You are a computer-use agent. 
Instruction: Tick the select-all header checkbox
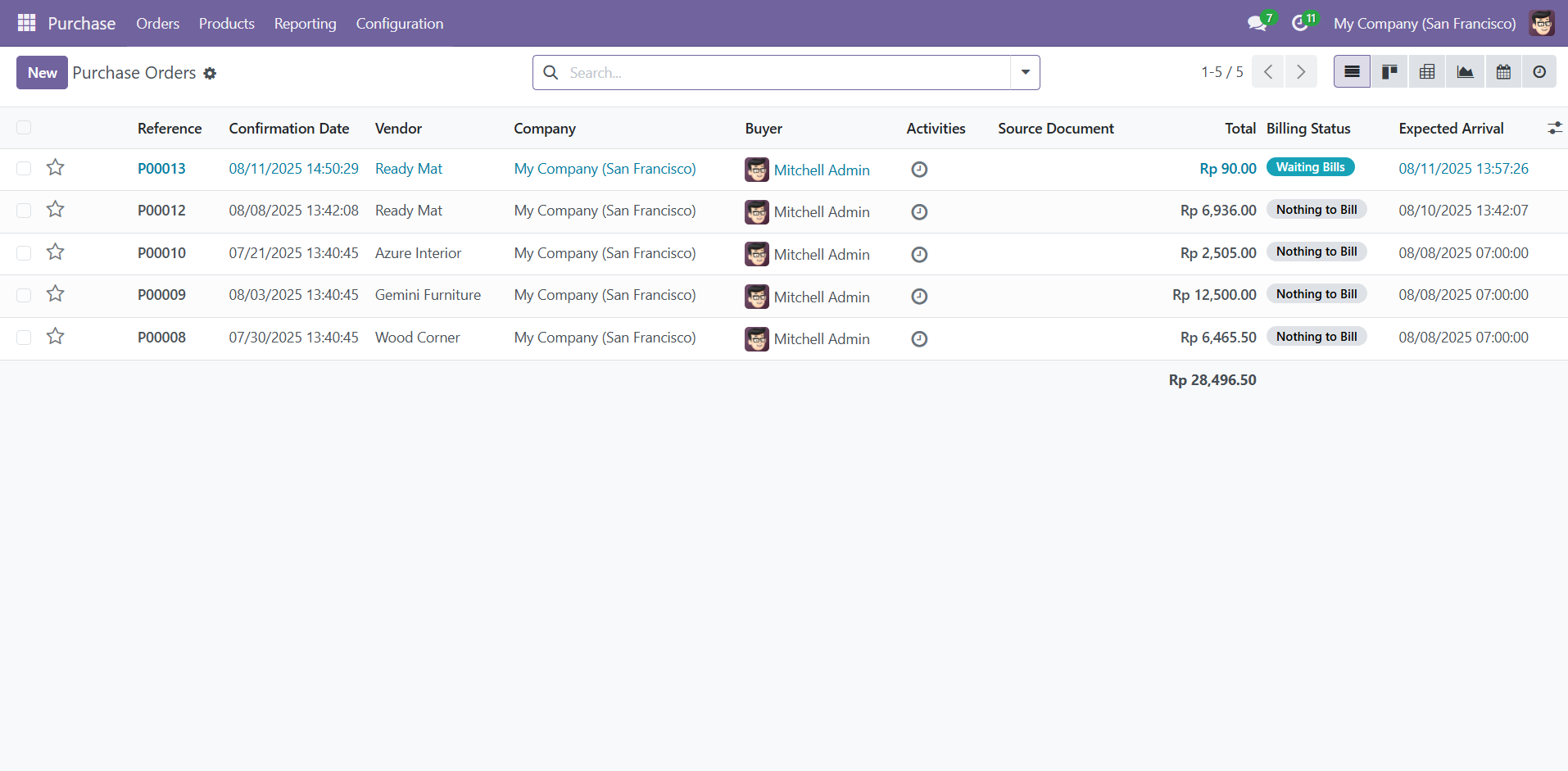tap(24, 128)
